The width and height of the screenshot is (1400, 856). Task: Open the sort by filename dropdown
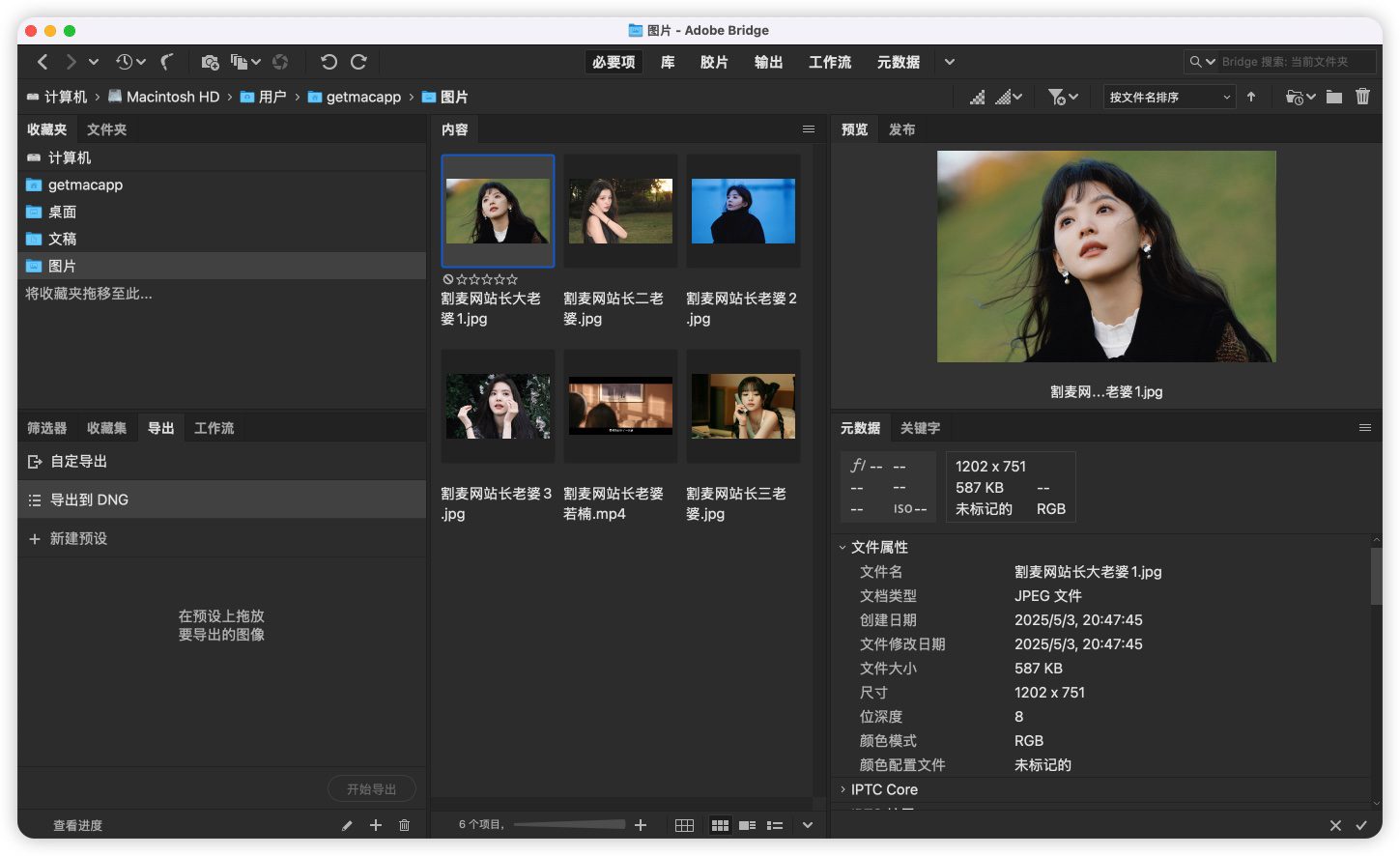pyautogui.click(x=1169, y=97)
